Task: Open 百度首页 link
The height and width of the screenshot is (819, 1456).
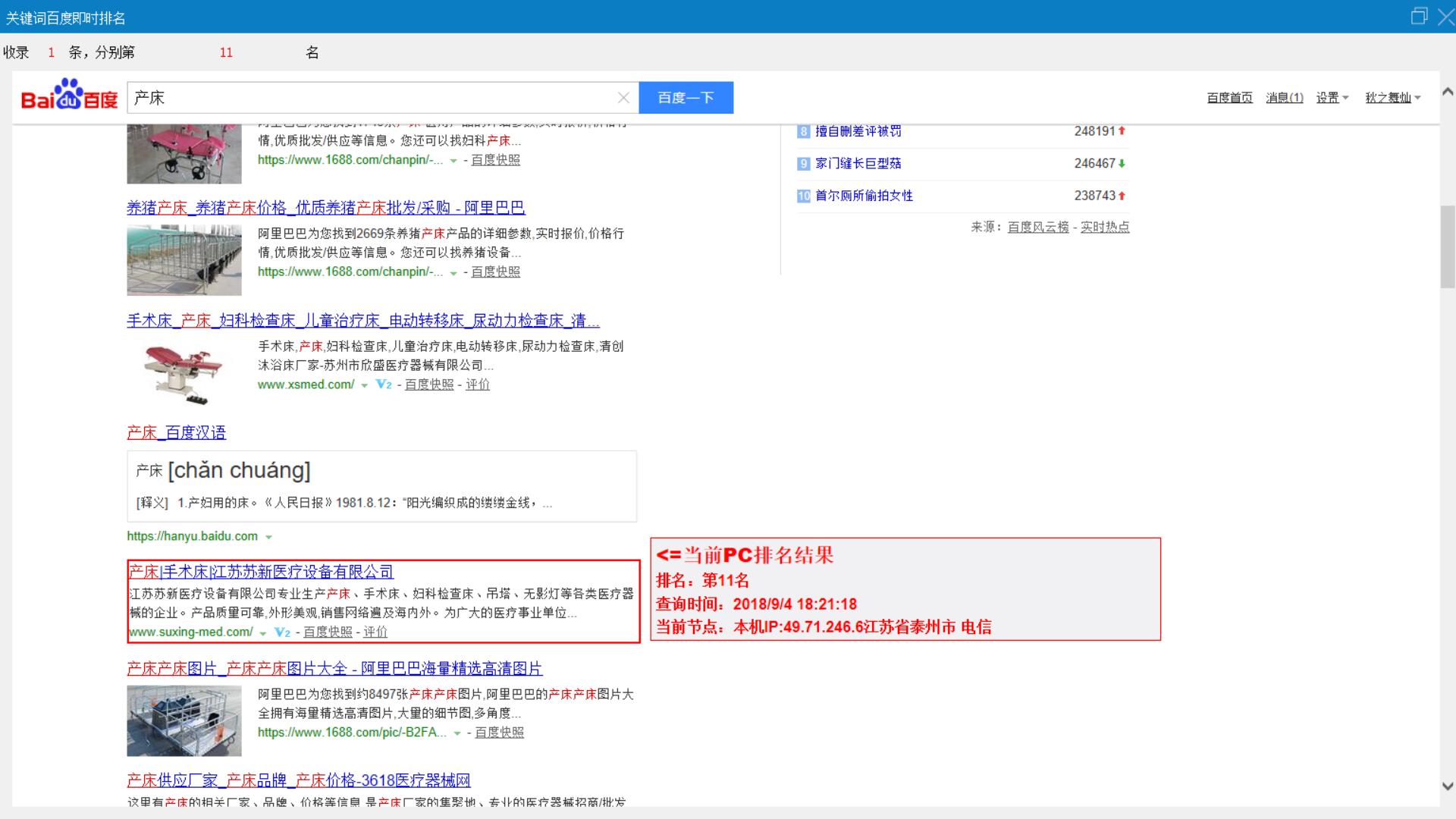Action: coord(1229,98)
